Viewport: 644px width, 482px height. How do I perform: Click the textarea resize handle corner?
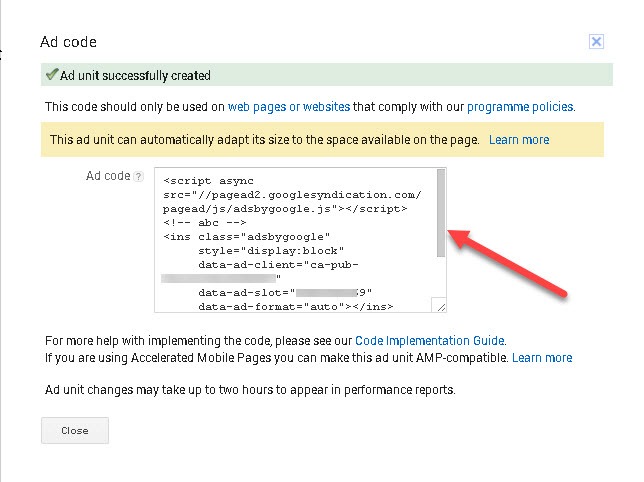[x=440, y=307]
